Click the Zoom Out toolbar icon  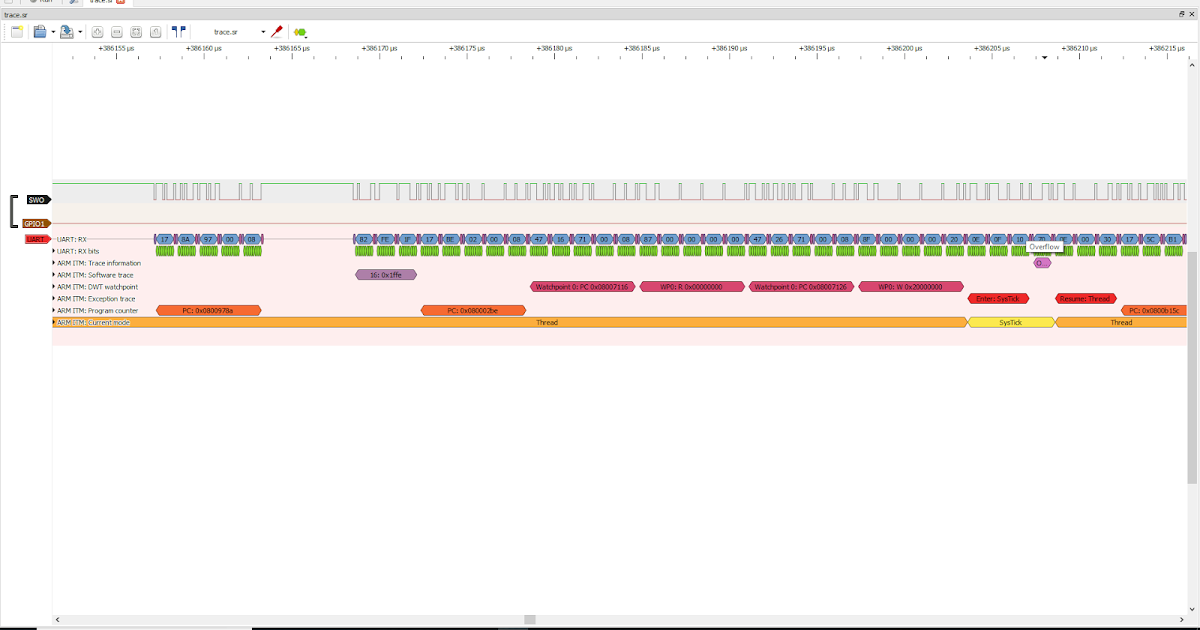[117, 32]
